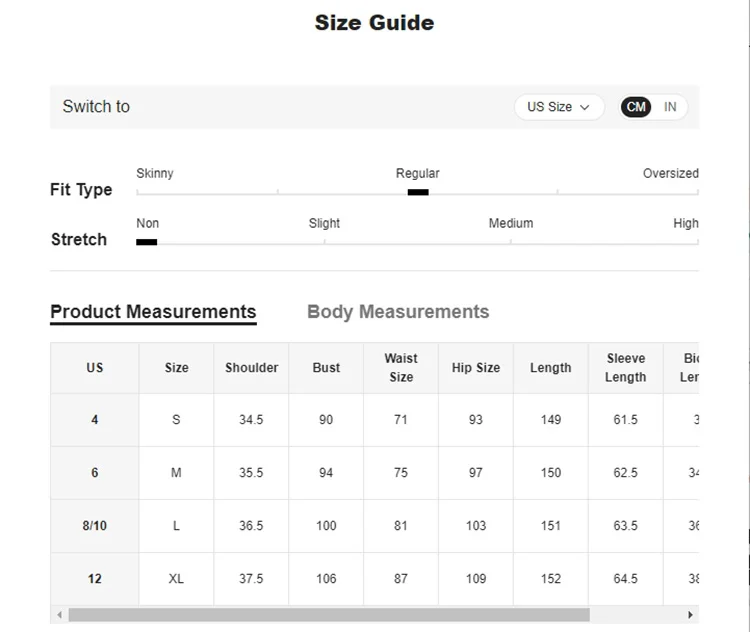Switch to Body Measurements tab
750x632 pixels.
pos(398,312)
